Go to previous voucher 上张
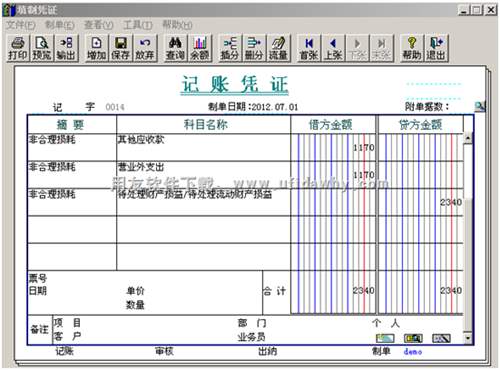The width and height of the screenshot is (500, 370). [333, 48]
